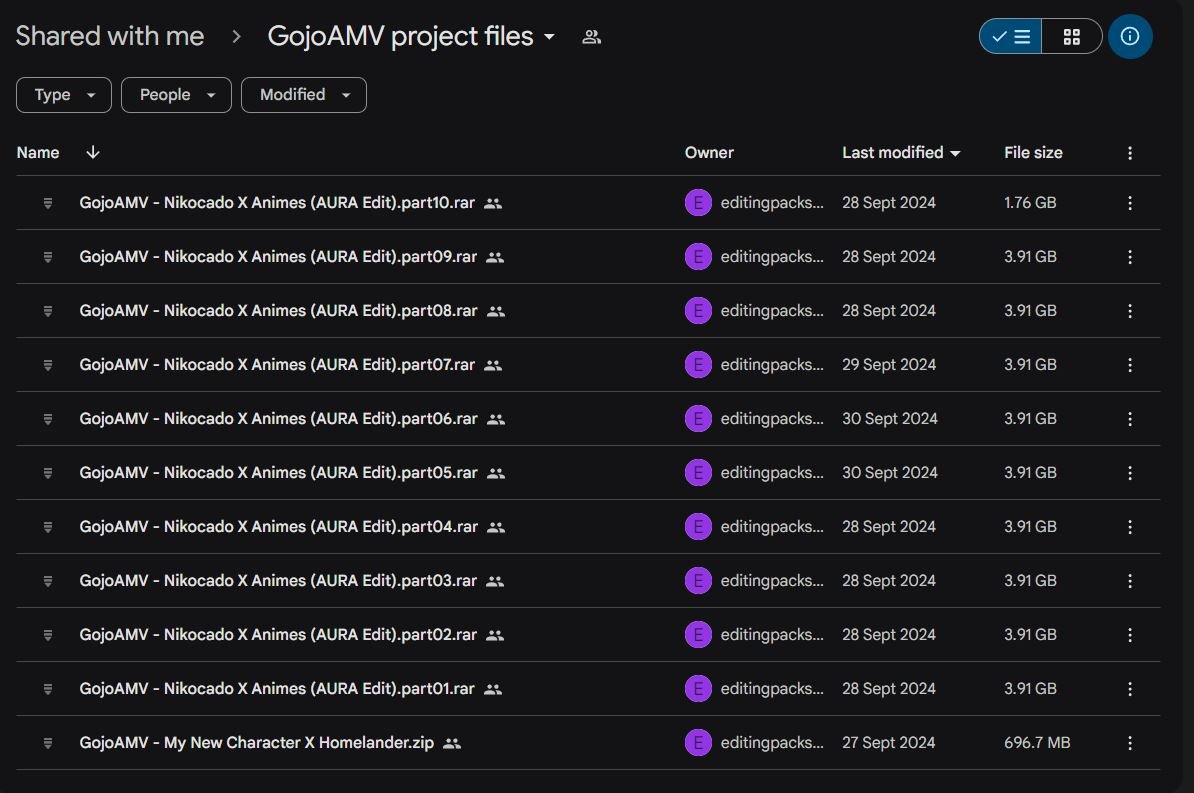1194x793 pixels.
Task: Switch to list layout view
Action: pyautogui.click(x=1010, y=37)
